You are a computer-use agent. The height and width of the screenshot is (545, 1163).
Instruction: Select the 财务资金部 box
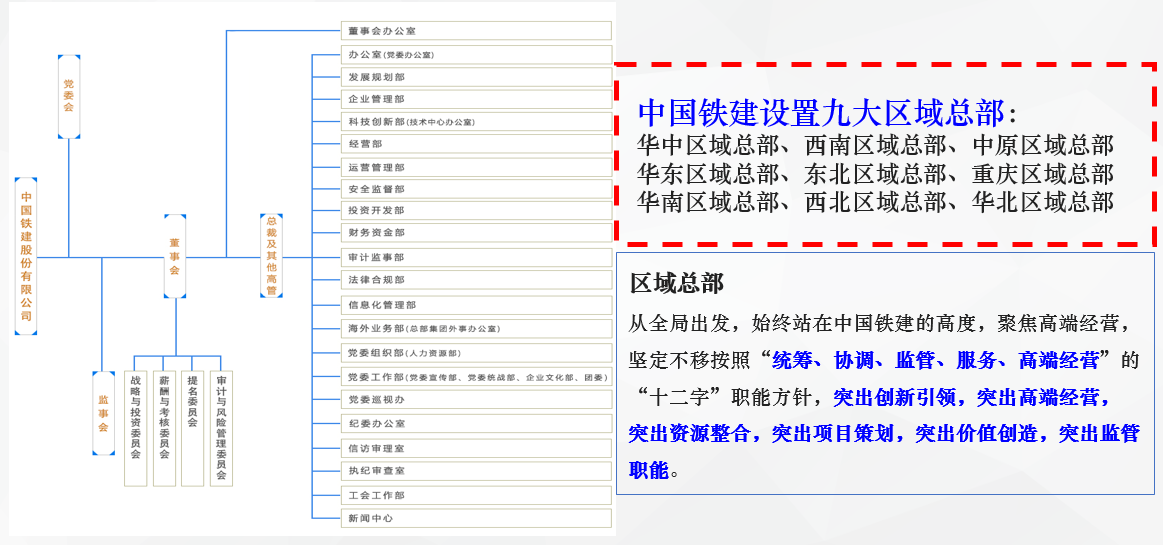pos(476,233)
